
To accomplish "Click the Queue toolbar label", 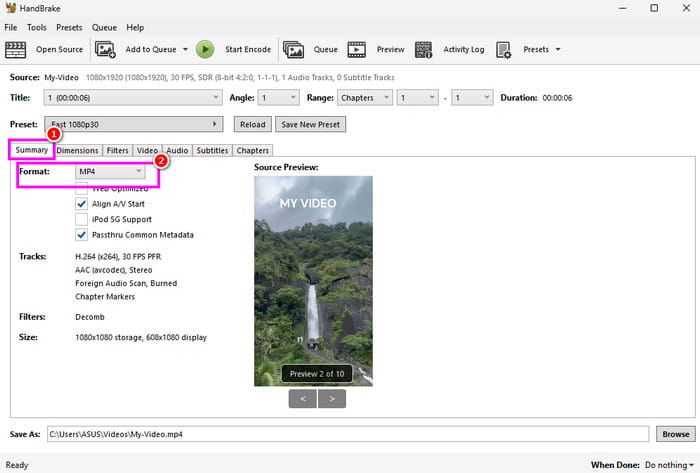I will (325, 50).
